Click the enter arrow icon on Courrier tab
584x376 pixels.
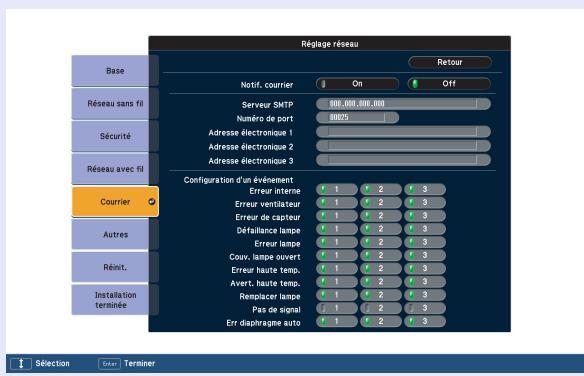[x=152, y=202]
